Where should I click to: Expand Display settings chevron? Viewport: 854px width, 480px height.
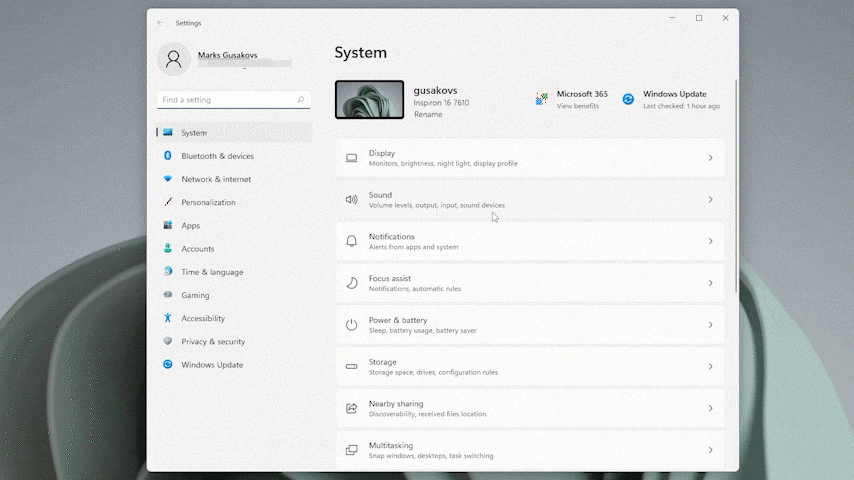(x=711, y=157)
